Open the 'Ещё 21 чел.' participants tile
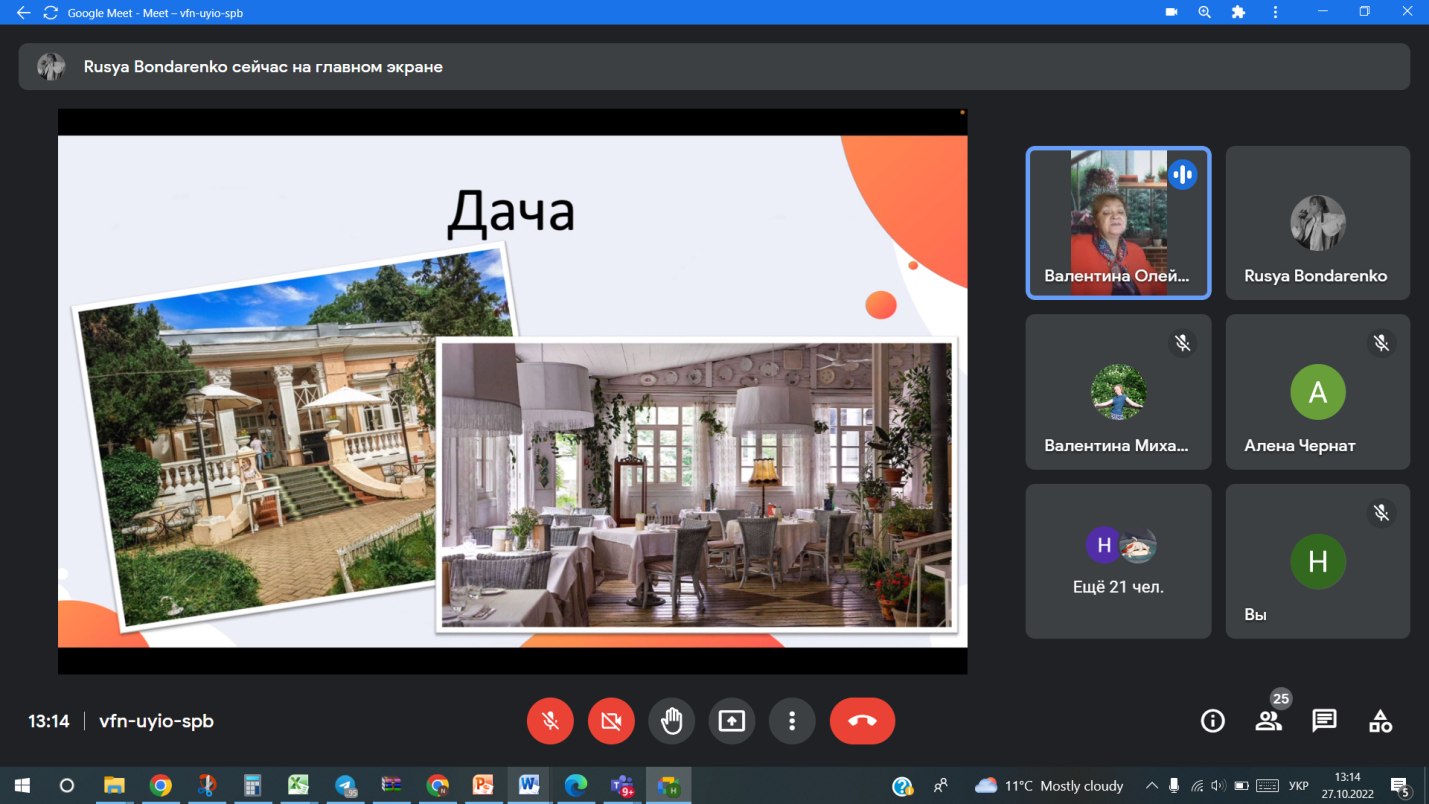 click(1118, 561)
